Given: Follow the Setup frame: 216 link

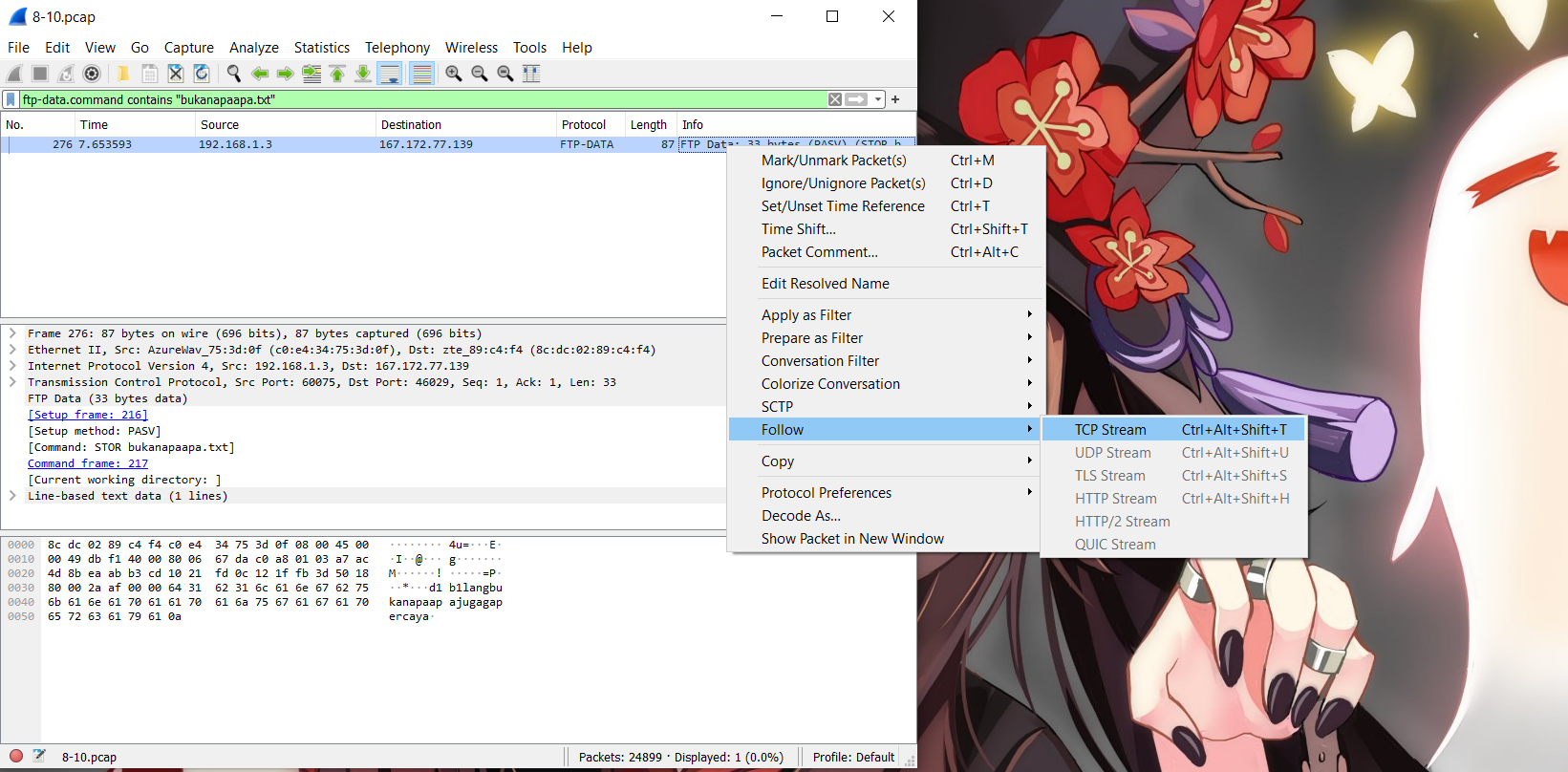Looking at the screenshot, I should [88, 415].
